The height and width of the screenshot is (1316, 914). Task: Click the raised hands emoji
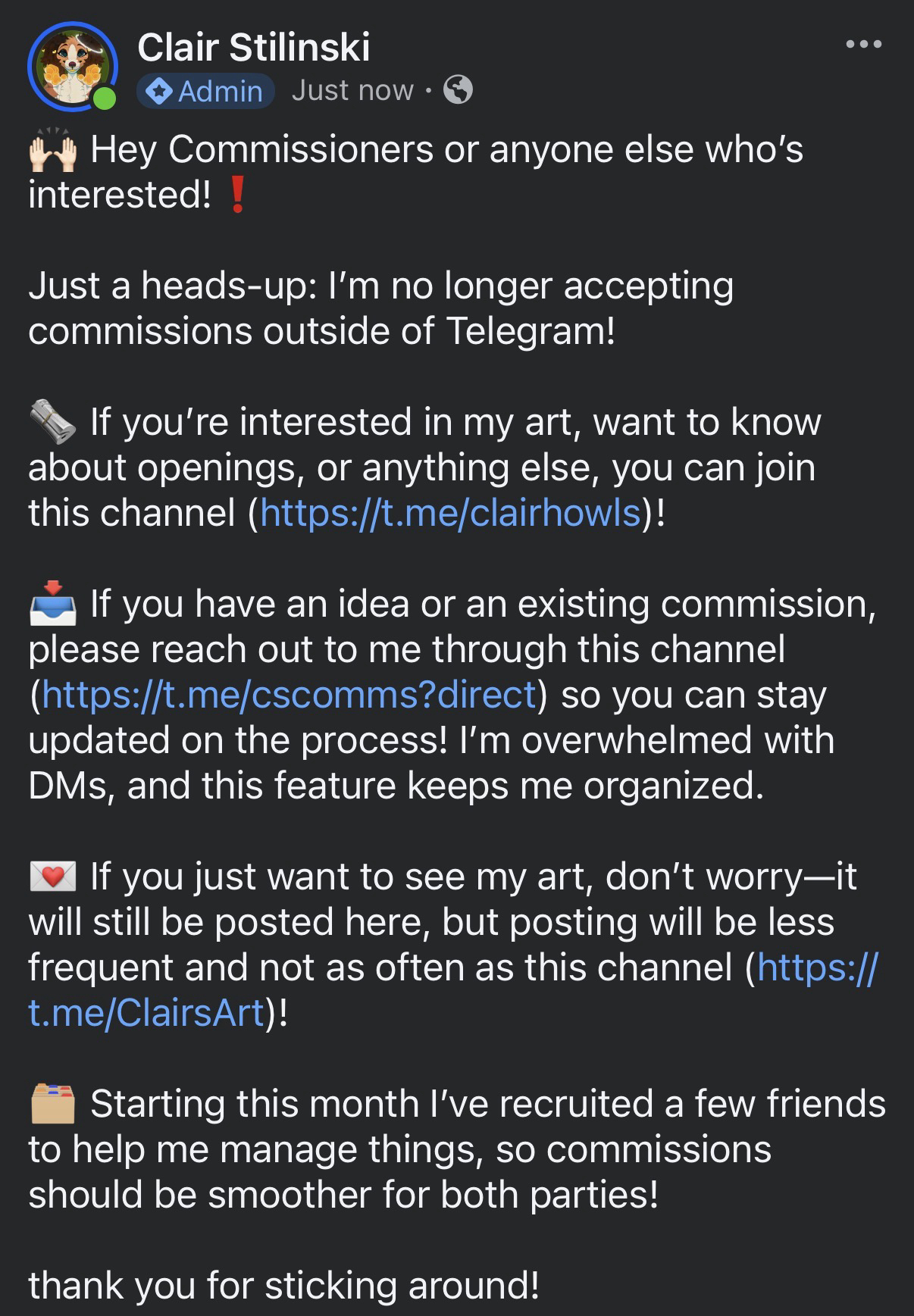tap(52, 150)
